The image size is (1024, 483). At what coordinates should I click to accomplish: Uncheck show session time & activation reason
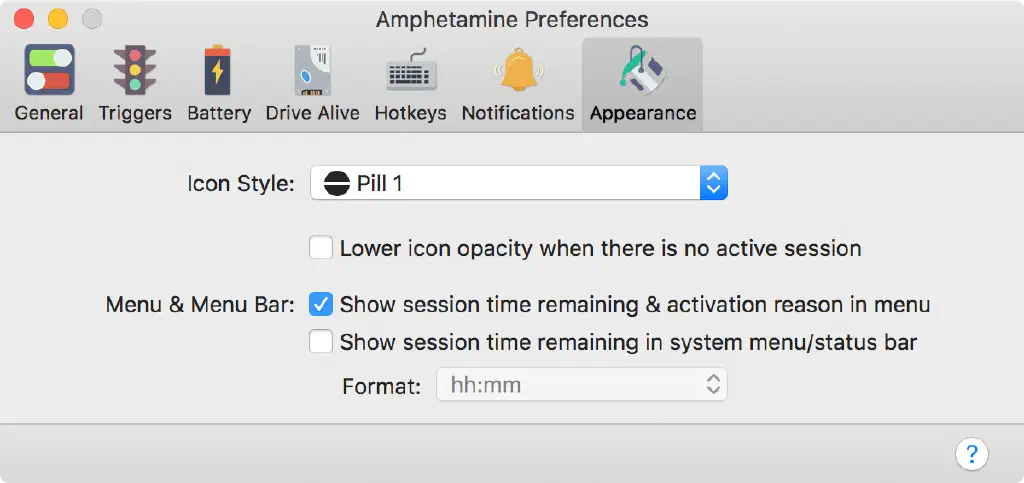coord(321,304)
